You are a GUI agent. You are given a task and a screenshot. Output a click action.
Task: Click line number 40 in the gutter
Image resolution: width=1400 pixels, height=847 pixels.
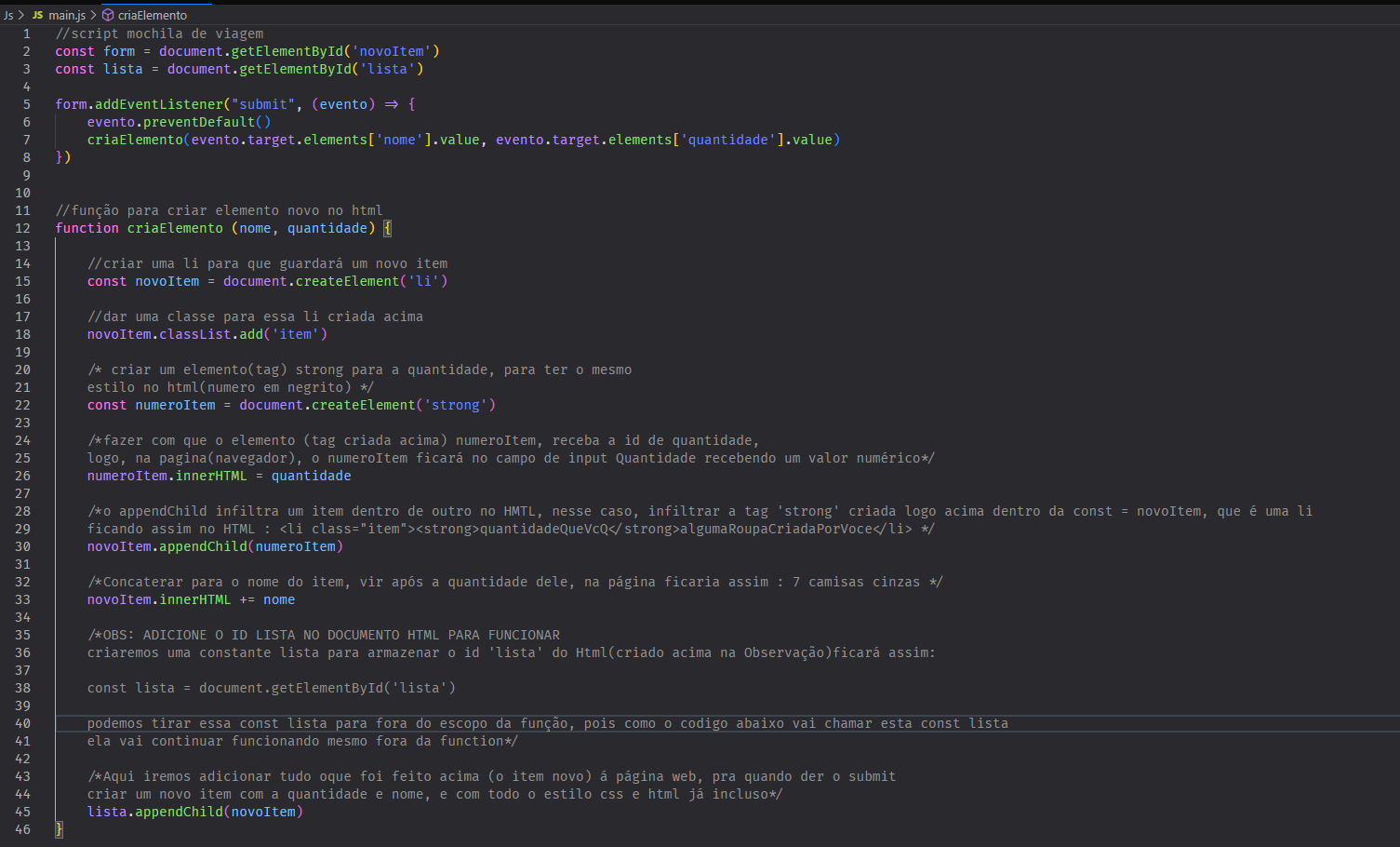click(x=23, y=723)
